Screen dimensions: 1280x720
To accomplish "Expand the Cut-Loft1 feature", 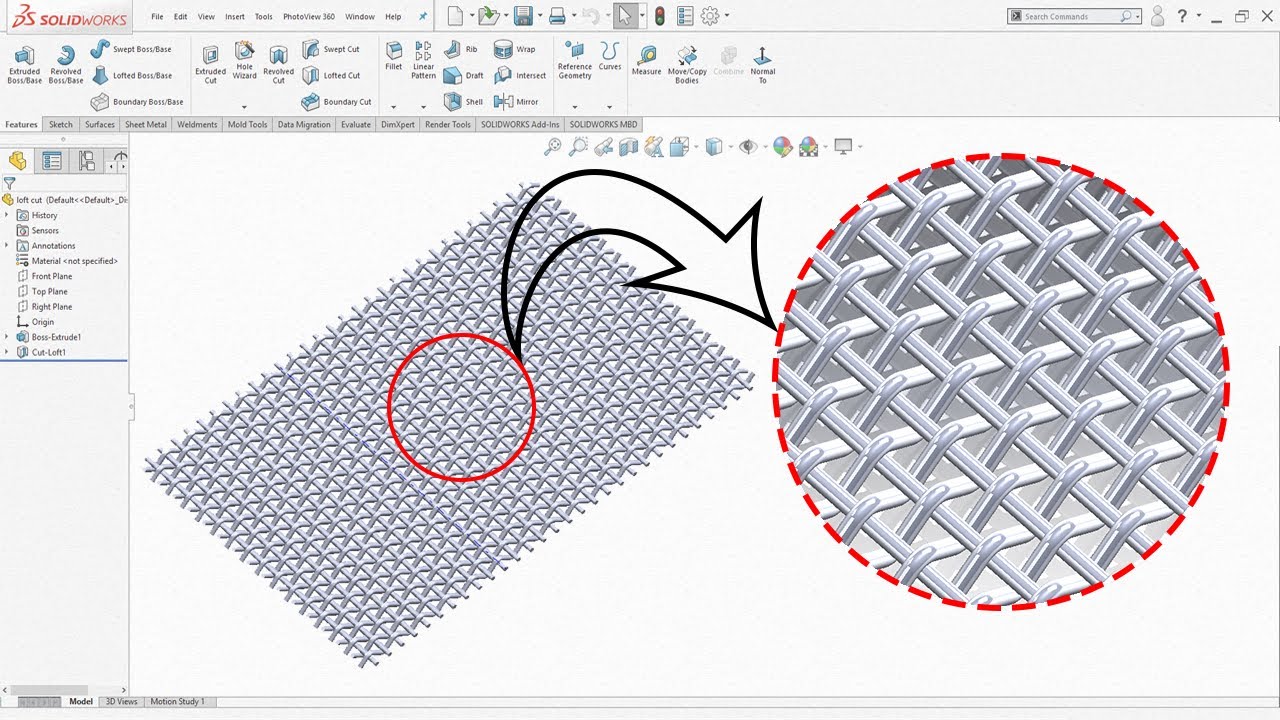I will 7,352.
